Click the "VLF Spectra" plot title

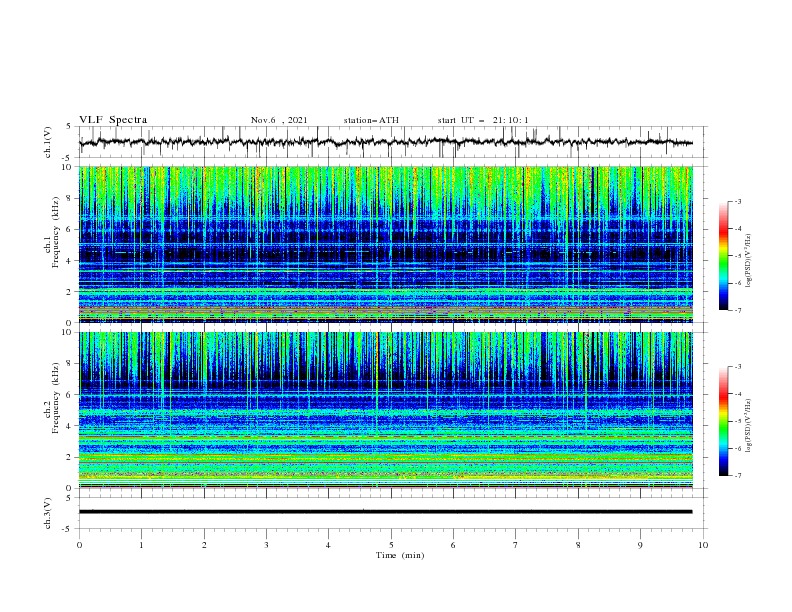point(113,120)
